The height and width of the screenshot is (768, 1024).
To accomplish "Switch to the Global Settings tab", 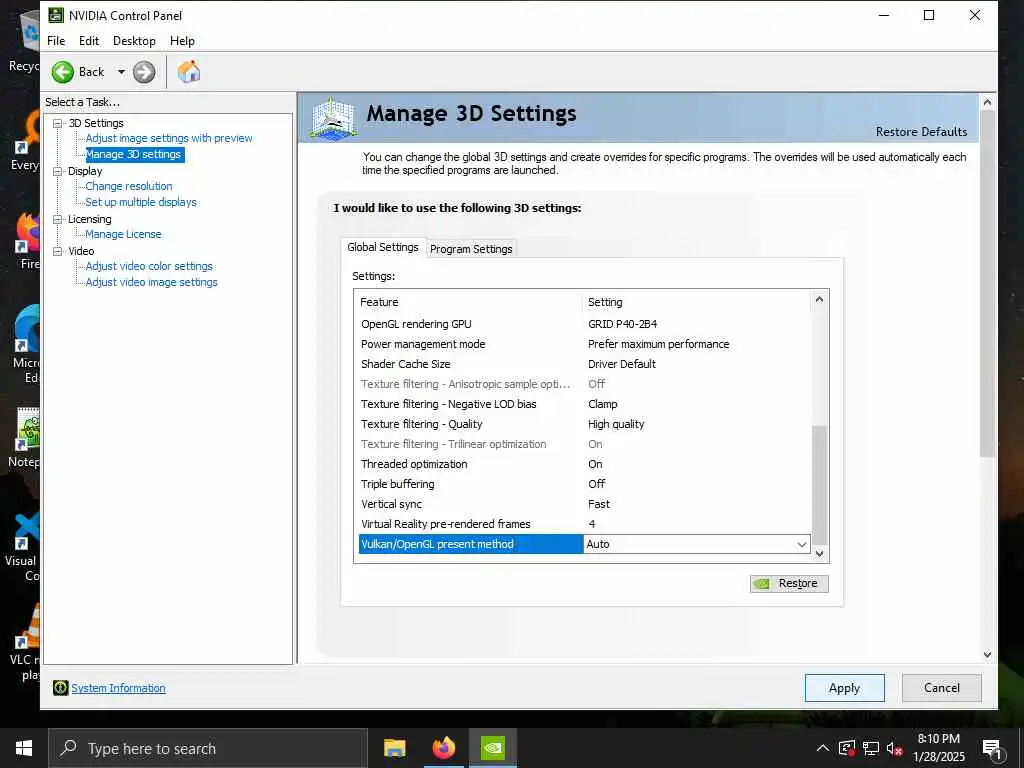I will pos(383,247).
